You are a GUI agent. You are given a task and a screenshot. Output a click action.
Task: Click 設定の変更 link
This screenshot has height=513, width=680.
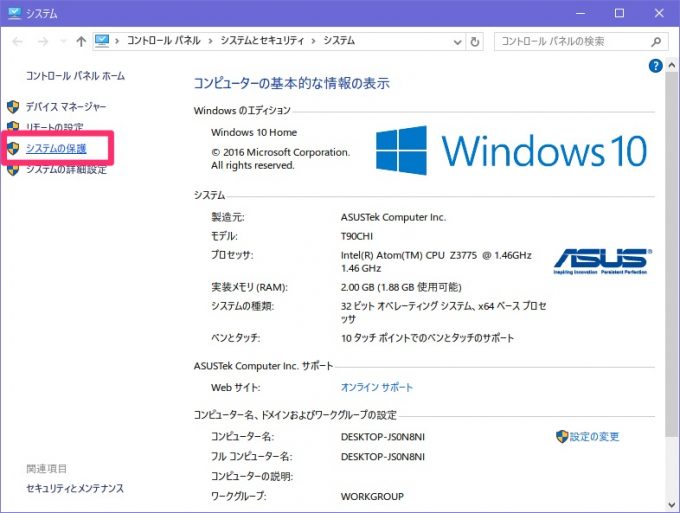[595, 437]
